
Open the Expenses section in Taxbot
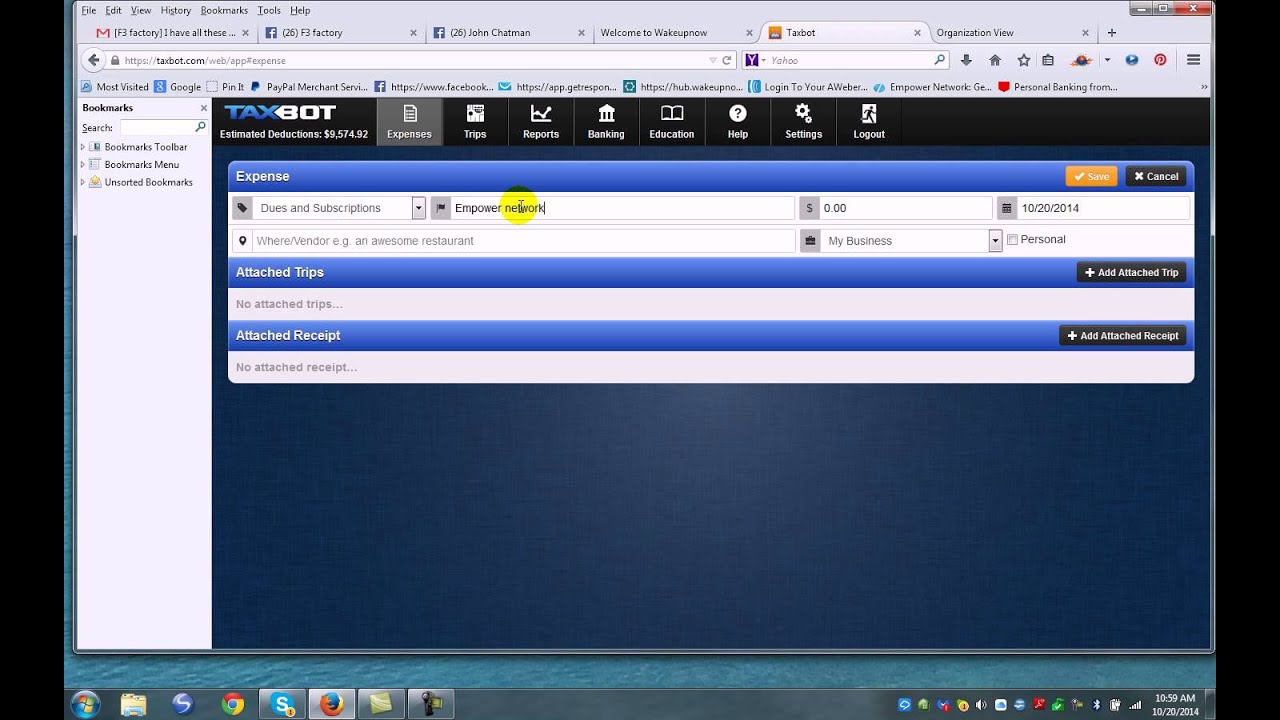[409, 122]
